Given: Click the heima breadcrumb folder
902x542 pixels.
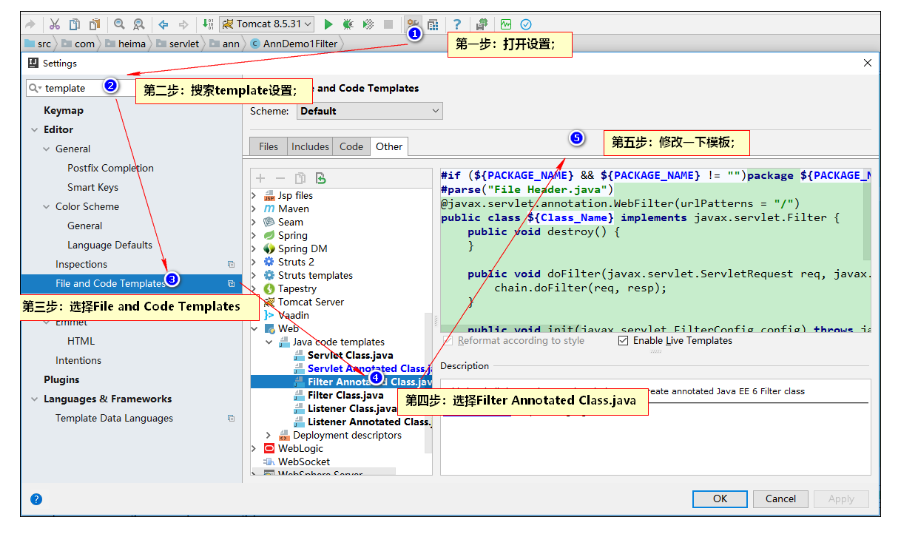Looking at the screenshot, I should point(125,44).
